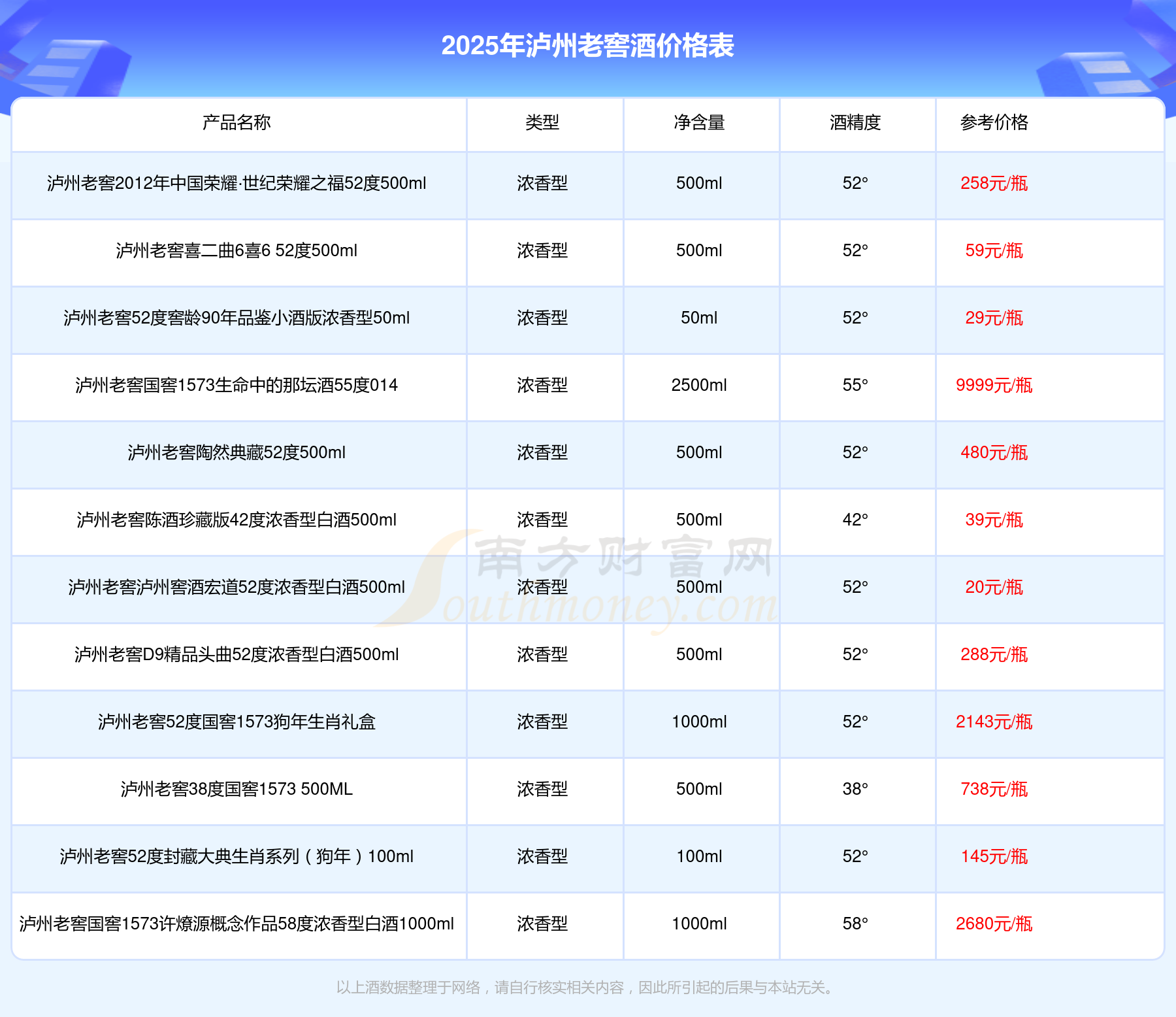1176x1017 pixels.
Task: Click 泸州老窖52度封藏大典生肖系列（狗年）100ml
Action: 237,856
